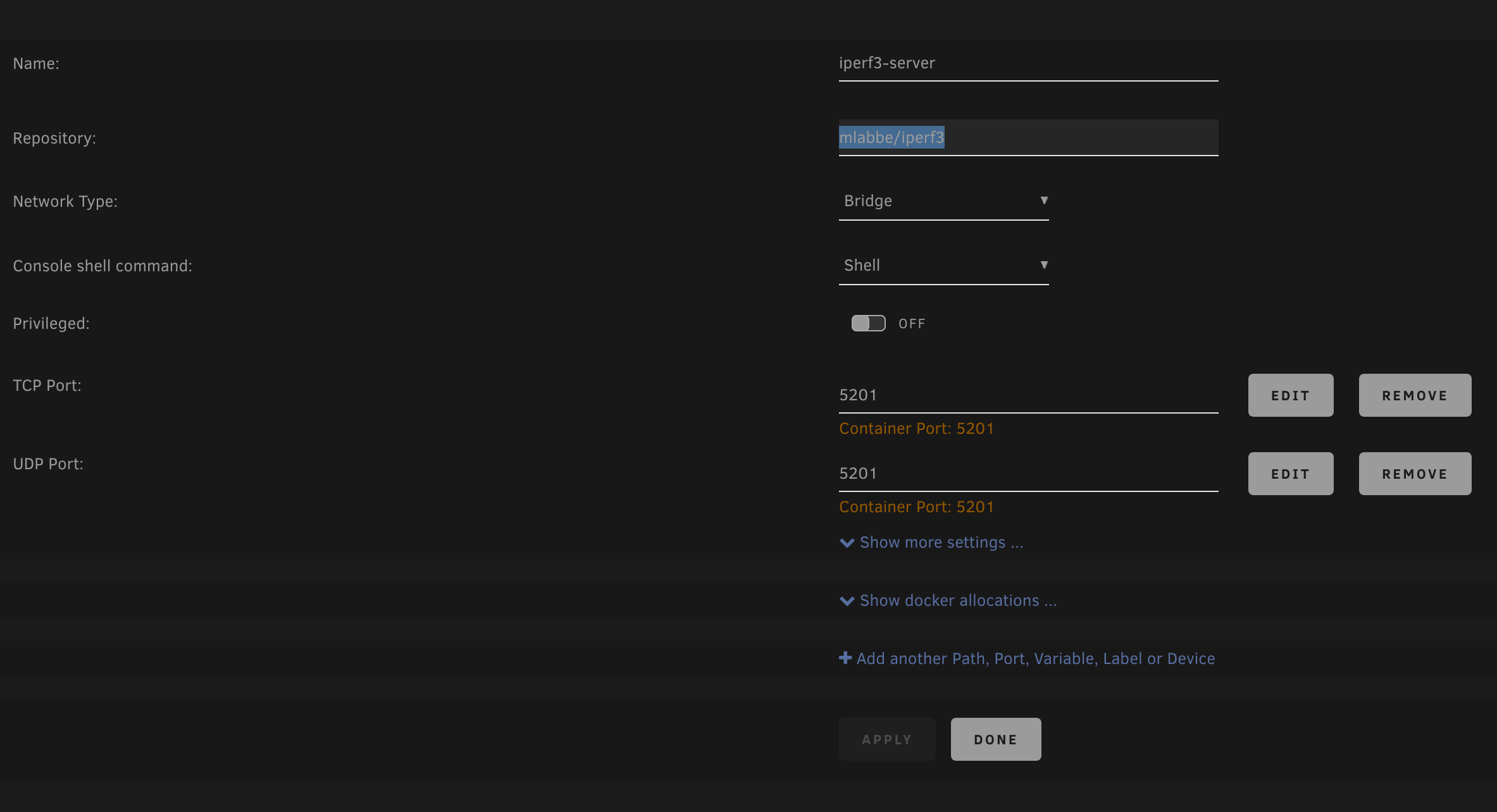The width and height of the screenshot is (1497, 812).
Task: Click the Privileged OFF switch
Action: pyautogui.click(x=868, y=323)
